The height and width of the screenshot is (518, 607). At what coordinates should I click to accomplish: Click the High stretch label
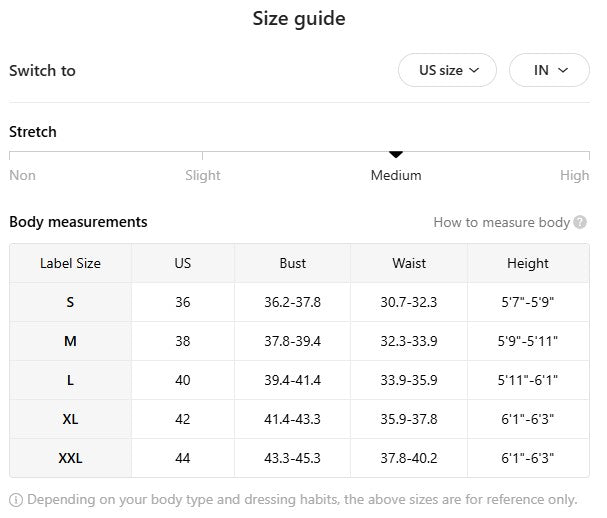click(574, 175)
